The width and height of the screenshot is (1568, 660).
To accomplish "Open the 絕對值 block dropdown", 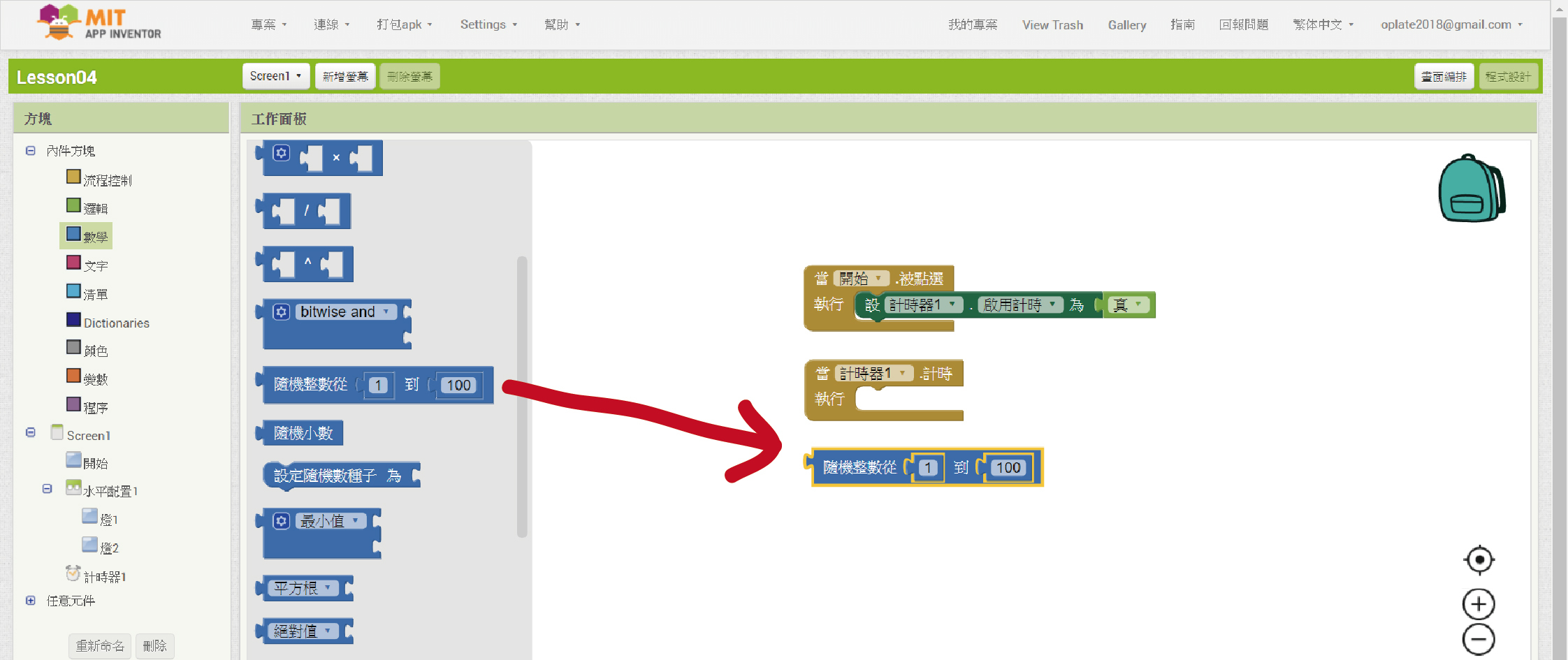I will [304, 631].
